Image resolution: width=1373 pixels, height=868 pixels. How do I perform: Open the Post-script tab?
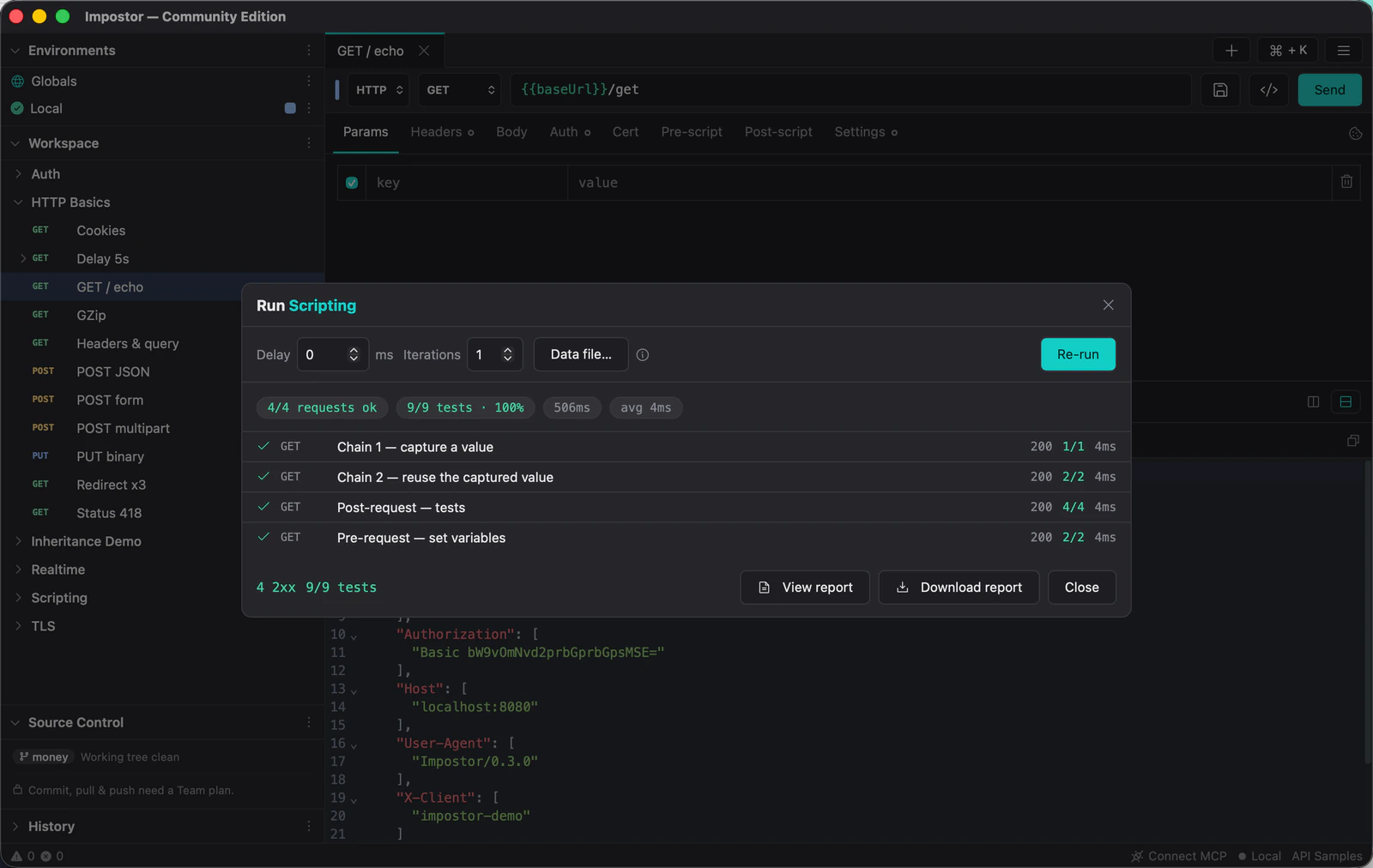coord(778,132)
